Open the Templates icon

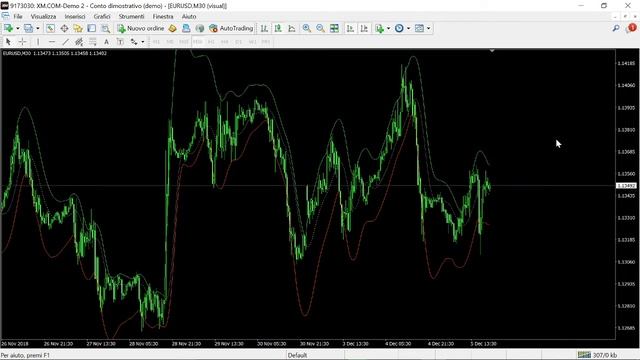pyautogui.click(x=419, y=28)
